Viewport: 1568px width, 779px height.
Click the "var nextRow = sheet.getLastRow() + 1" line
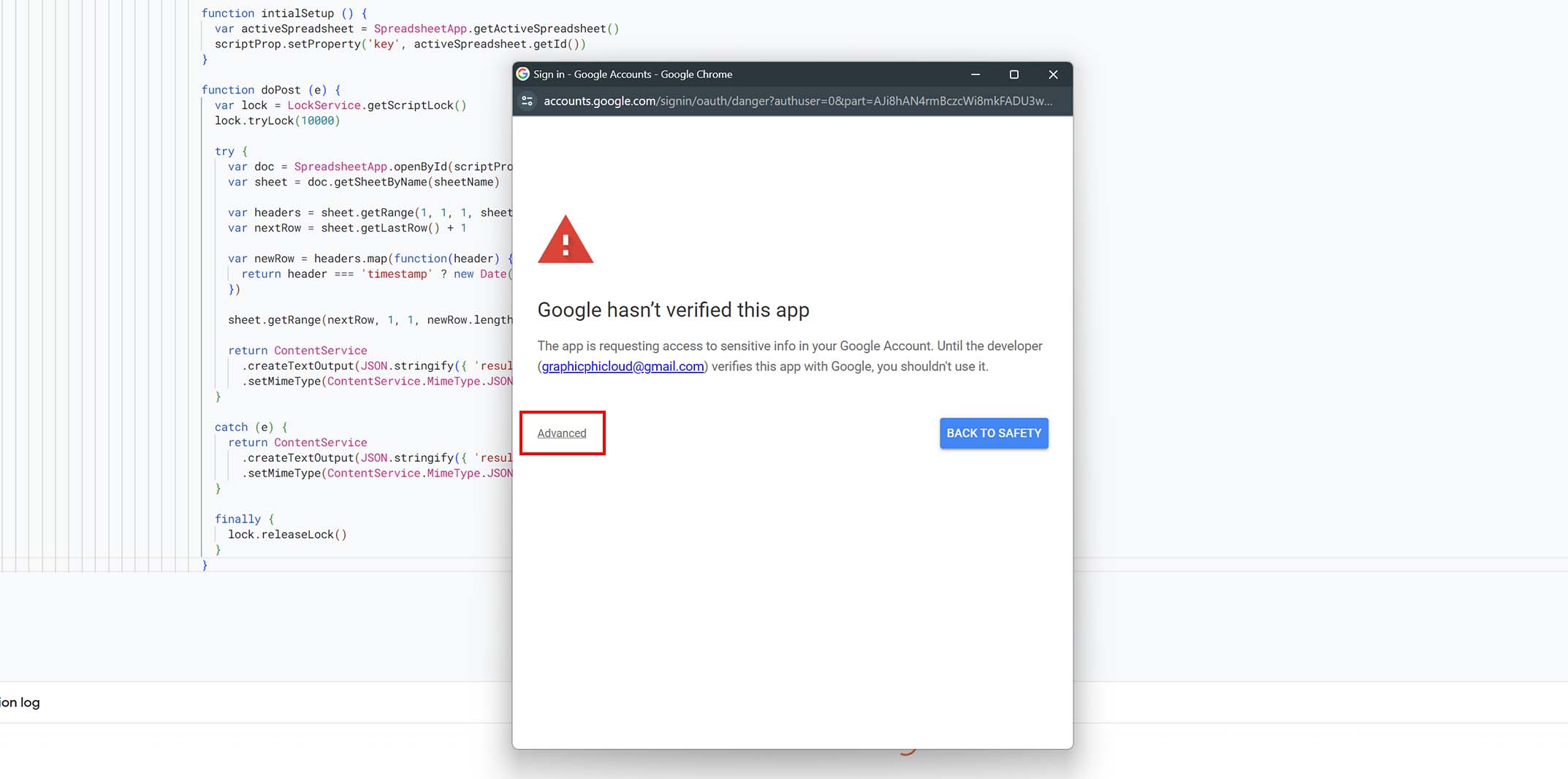pyautogui.click(x=347, y=228)
